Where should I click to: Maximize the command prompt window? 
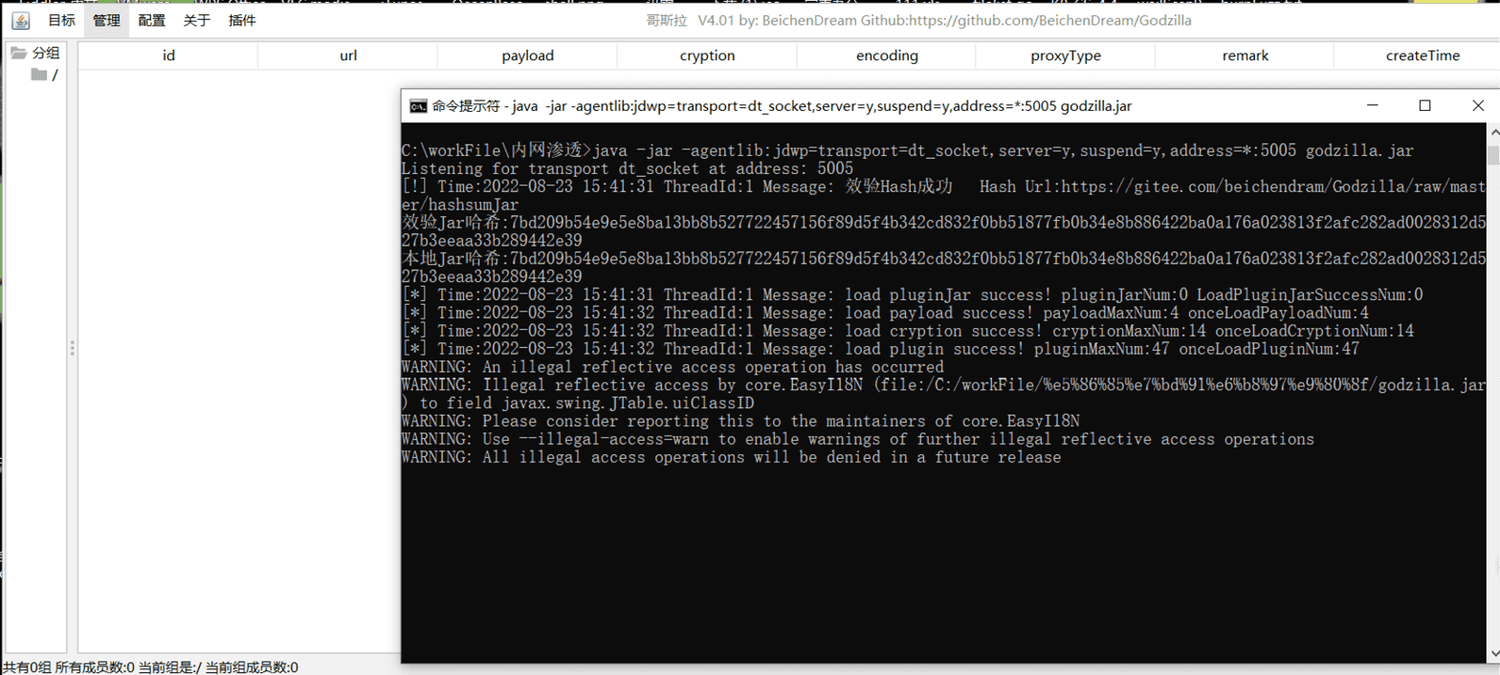[1425, 106]
